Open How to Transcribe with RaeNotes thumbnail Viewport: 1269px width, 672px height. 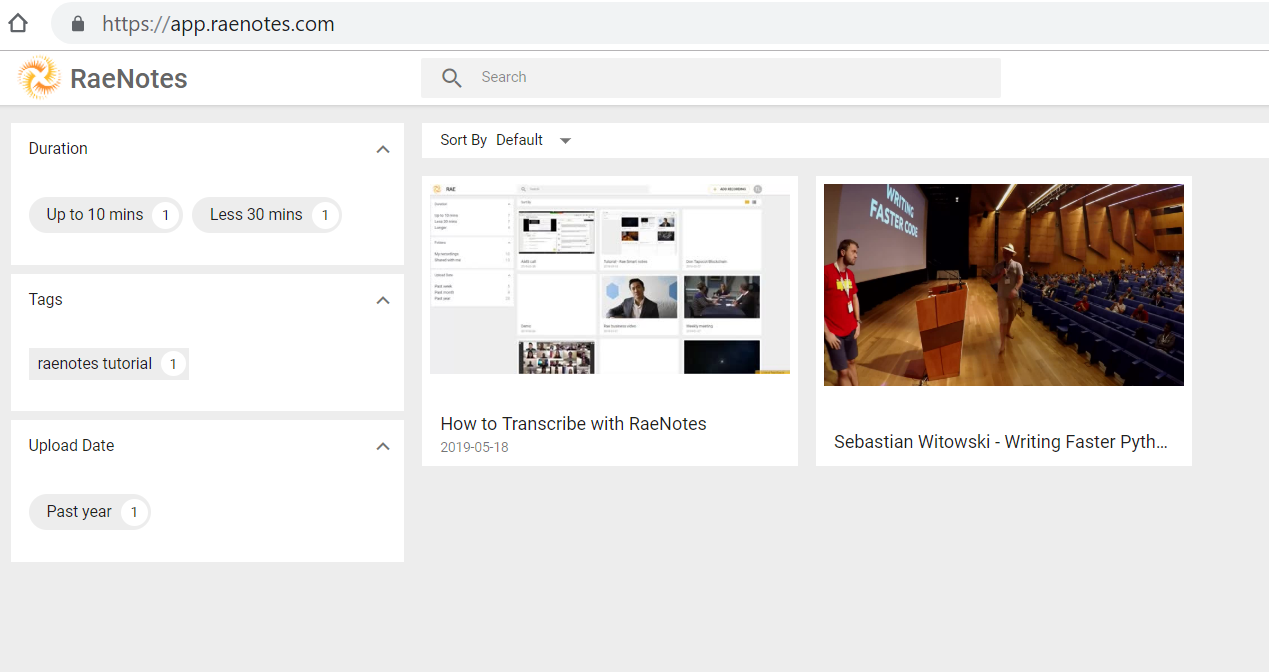click(610, 279)
